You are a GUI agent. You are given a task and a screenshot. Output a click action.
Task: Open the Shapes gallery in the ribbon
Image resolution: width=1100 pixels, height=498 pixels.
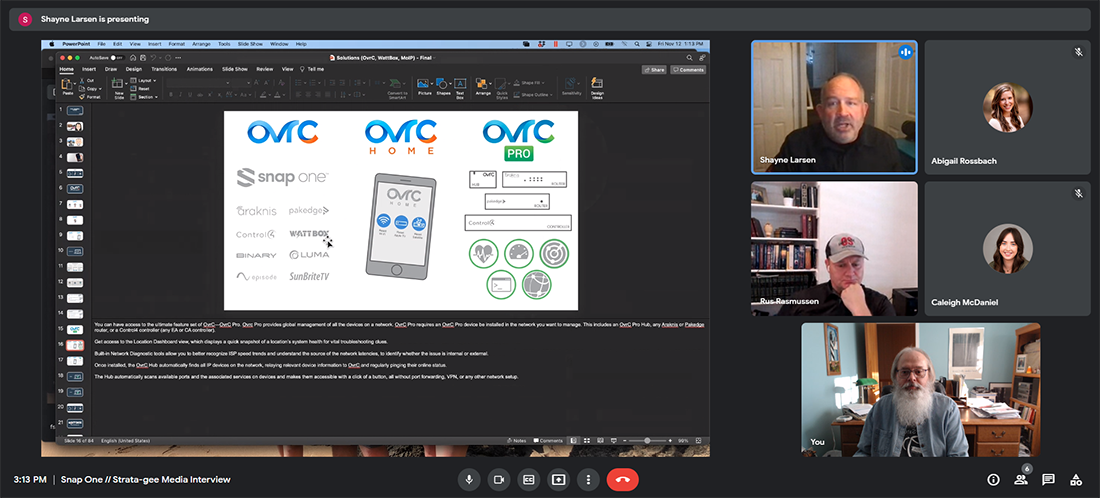point(443,87)
